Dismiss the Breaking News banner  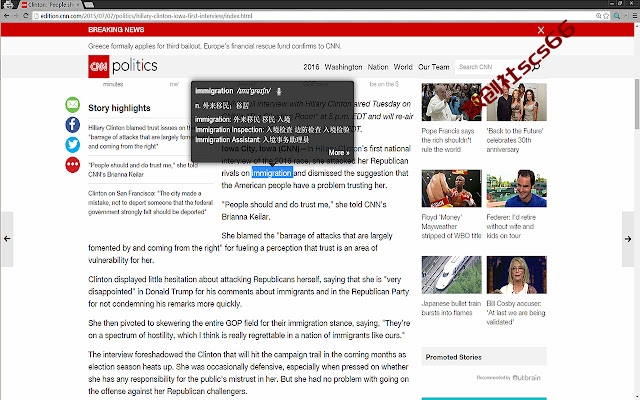[x=541, y=30]
